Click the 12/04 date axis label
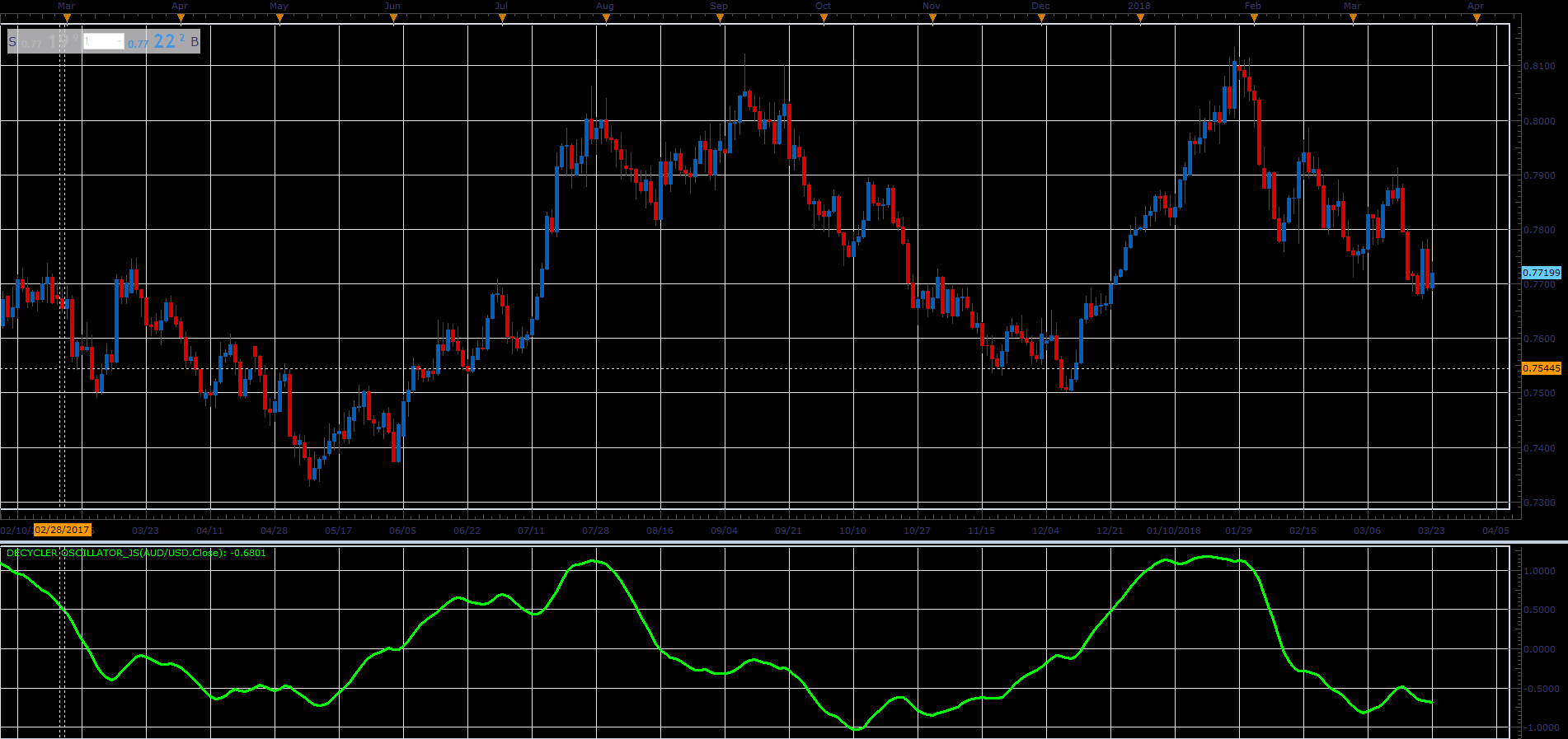 click(1046, 531)
